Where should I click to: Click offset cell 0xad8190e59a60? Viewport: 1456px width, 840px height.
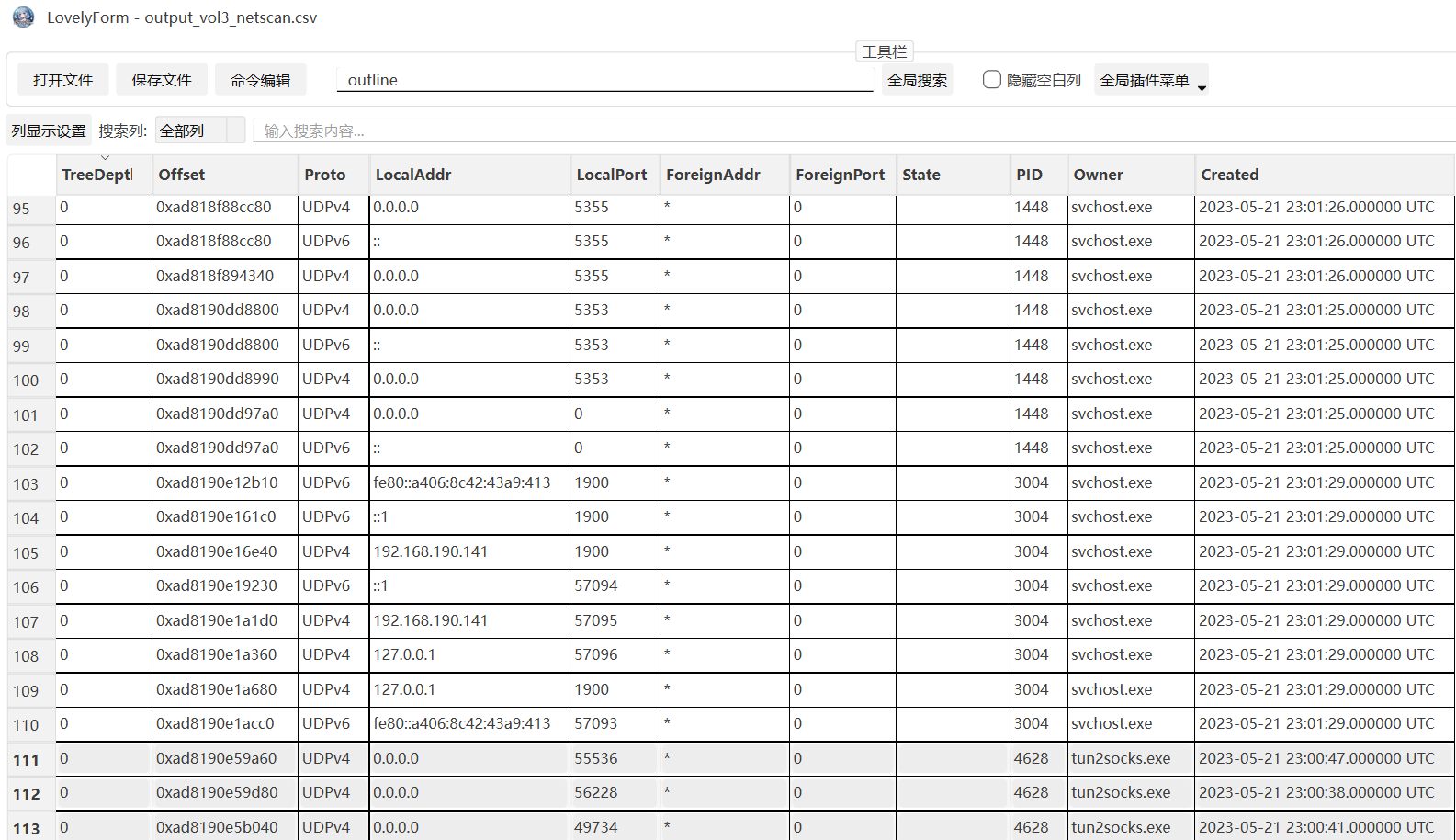225,758
